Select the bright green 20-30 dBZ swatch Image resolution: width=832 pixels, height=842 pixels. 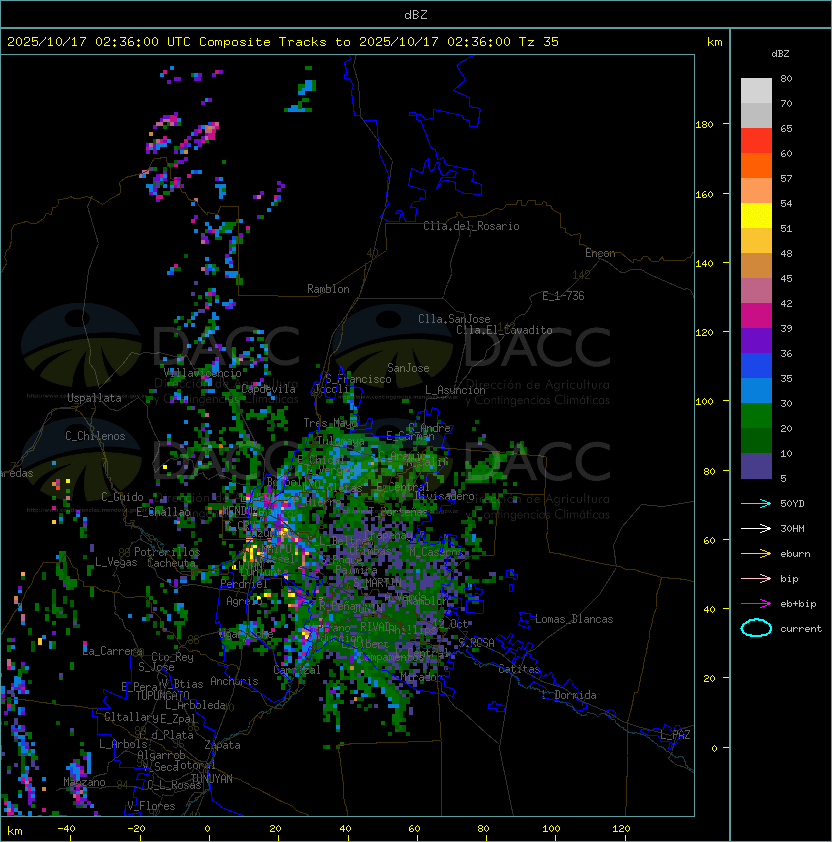click(x=756, y=415)
